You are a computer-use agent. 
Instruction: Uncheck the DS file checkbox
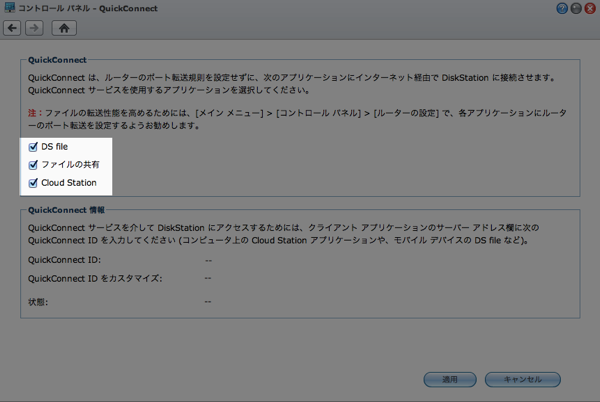[x=33, y=147]
